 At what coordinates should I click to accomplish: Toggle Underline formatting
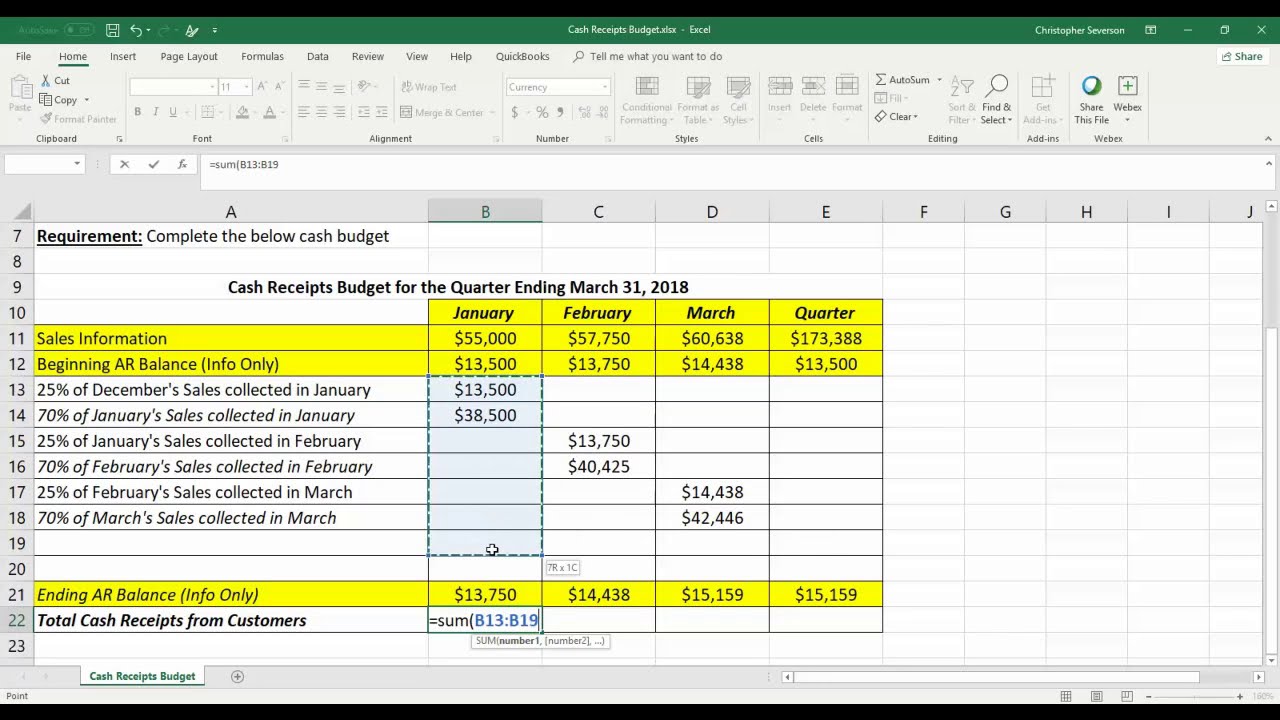point(173,112)
